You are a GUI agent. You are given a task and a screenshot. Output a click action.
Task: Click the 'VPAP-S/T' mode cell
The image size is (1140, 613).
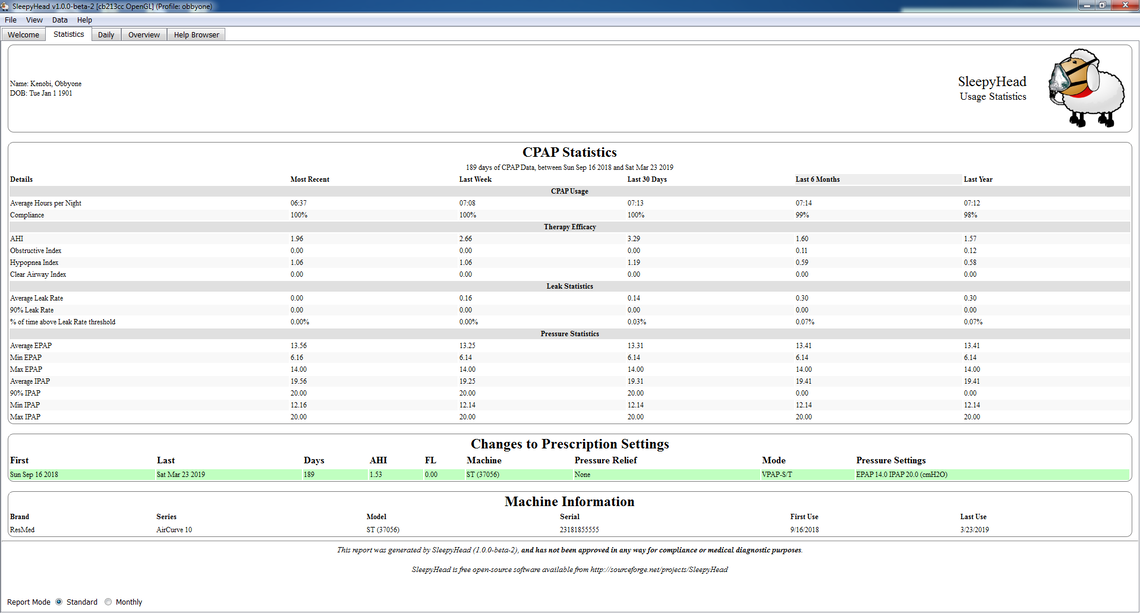pyautogui.click(x=776, y=475)
